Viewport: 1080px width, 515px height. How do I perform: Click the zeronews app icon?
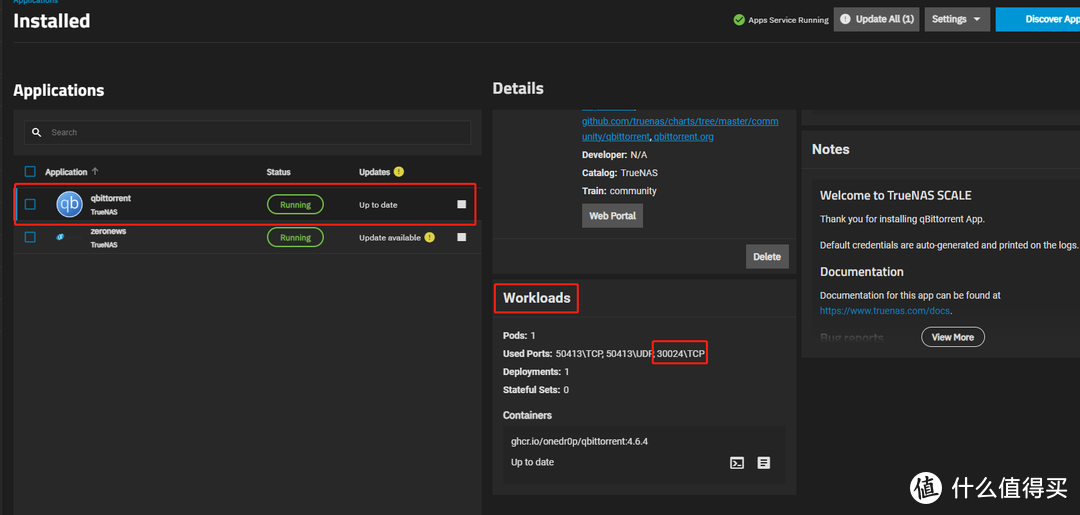[x=60, y=237]
